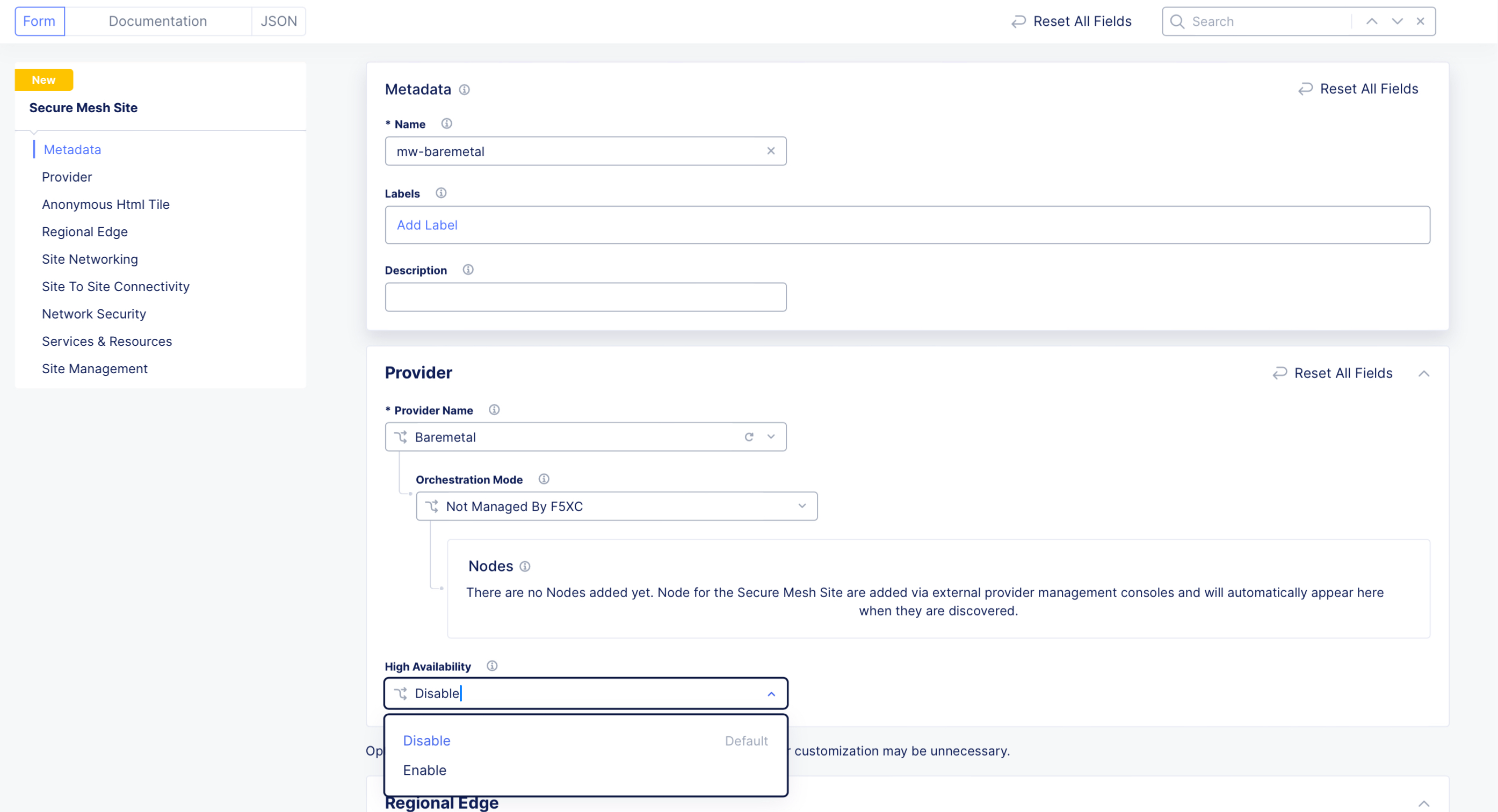Viewport: 1498px width, 812px height.
Task: Open the JSON view tab
Action: tap(279, 21)
